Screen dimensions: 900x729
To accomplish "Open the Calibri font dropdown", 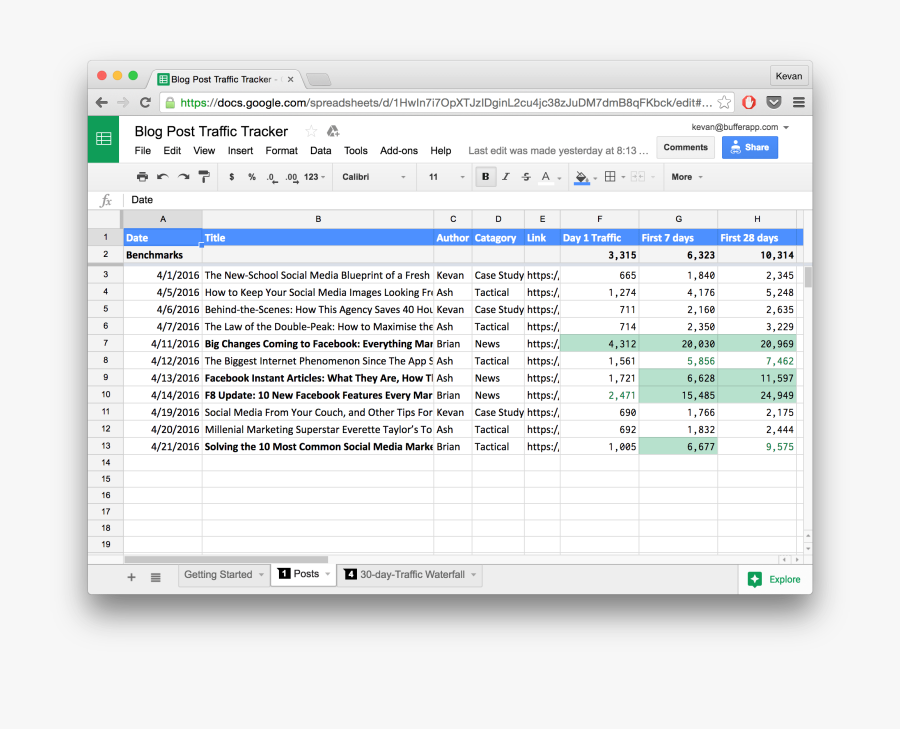I will (x=374, y=177).
